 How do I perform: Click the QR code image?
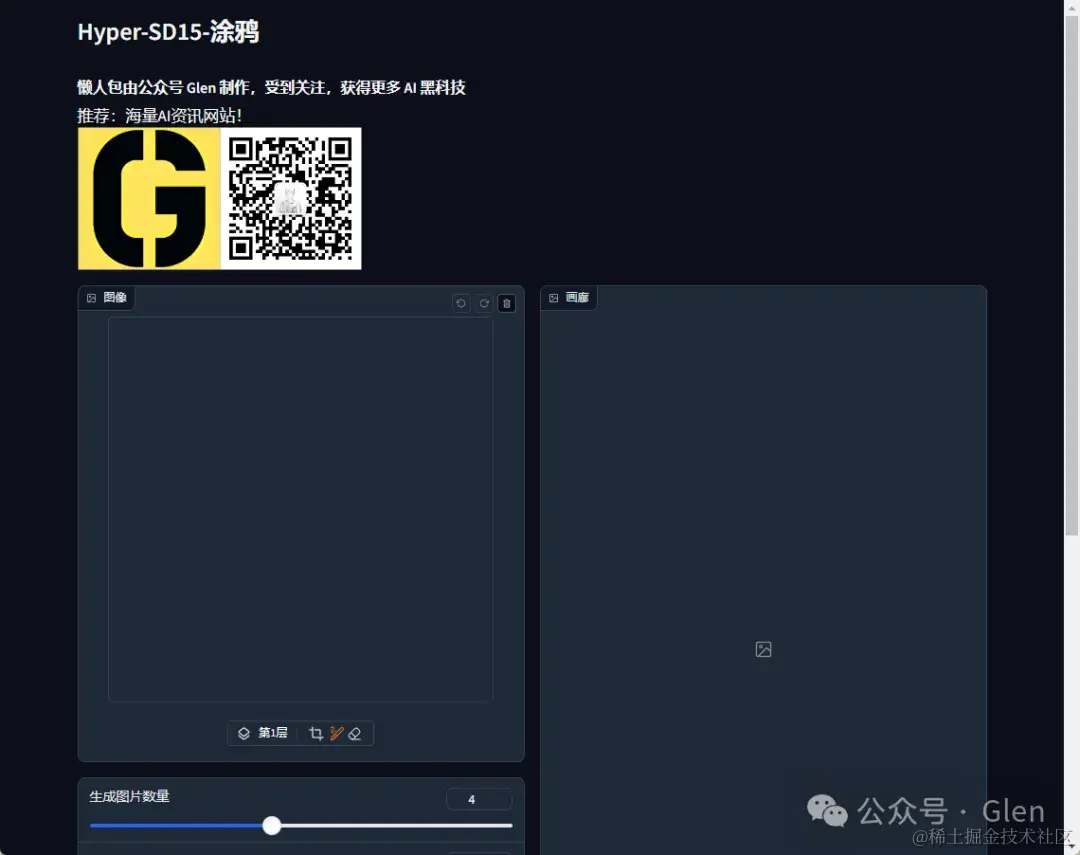click(291, 198)
